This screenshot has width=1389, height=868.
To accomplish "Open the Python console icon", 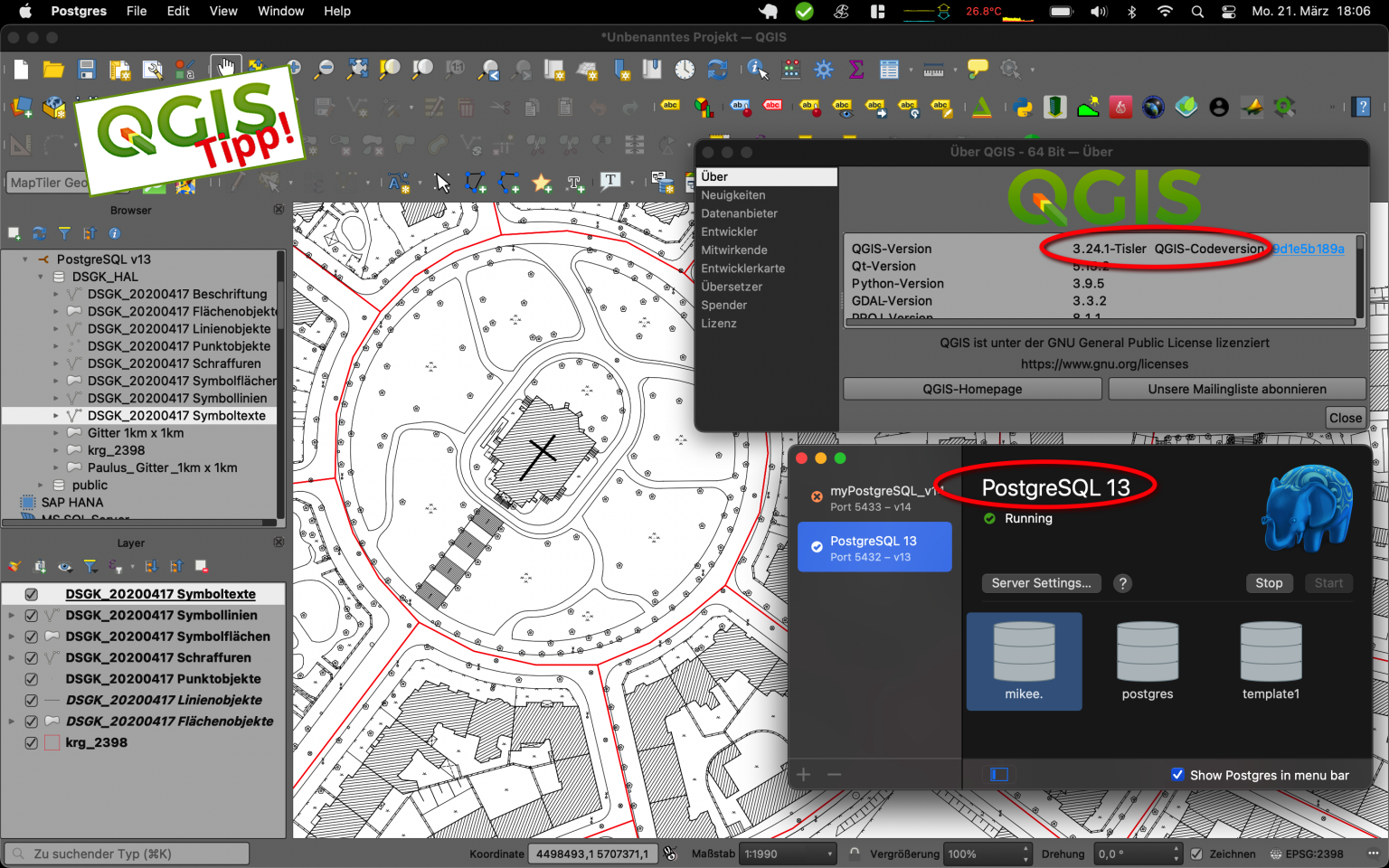I will (x=1023, y=108).
